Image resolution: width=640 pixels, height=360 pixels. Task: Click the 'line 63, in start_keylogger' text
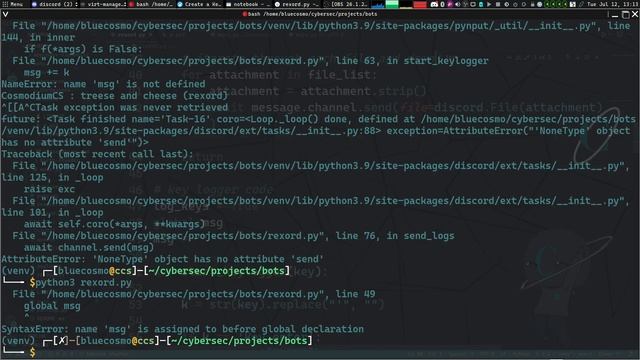point(412,61)
